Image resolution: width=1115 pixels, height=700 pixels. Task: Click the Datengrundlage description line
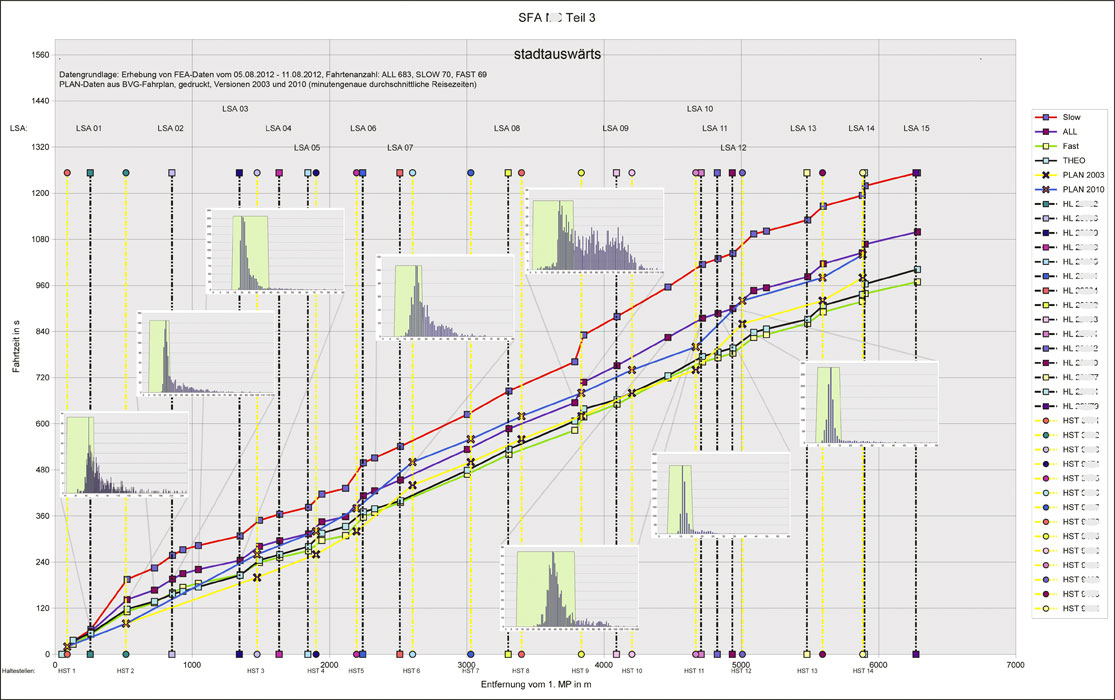[273, 74]
